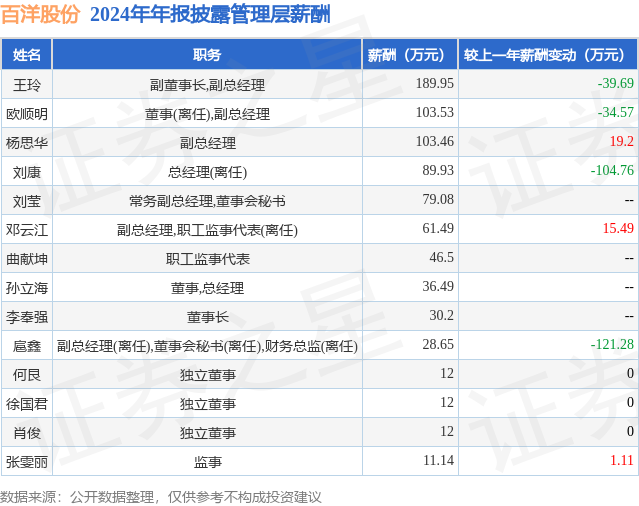Select position text 副总经理,职工监事代表(离任)
639x506 pixels.
(207, 230)
